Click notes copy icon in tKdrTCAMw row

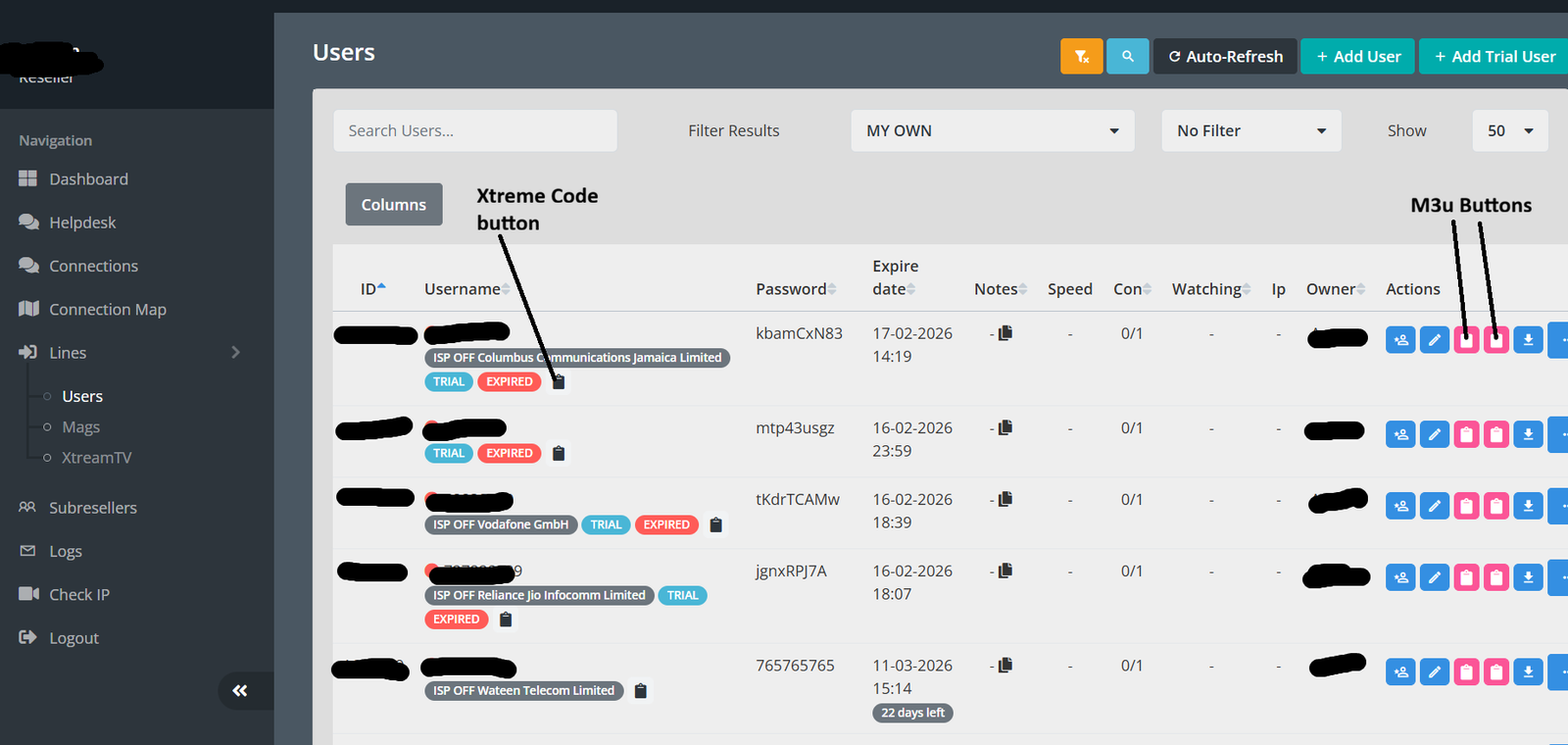(1005, 499)
